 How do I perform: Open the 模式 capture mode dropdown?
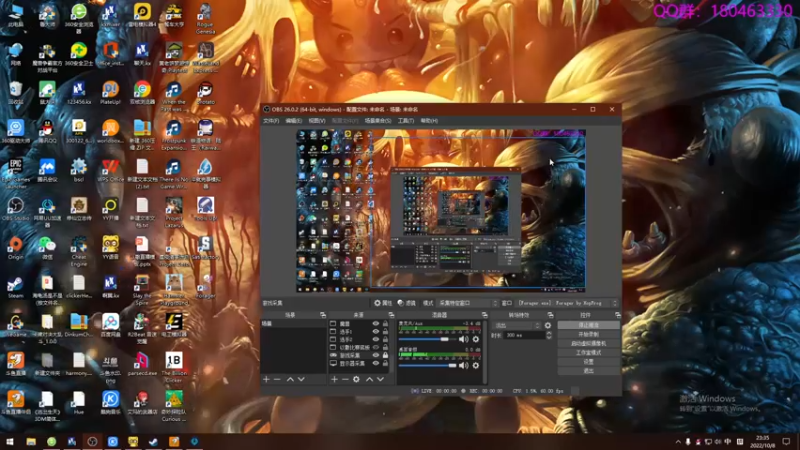pyautogui.click(x=467, y=303)
